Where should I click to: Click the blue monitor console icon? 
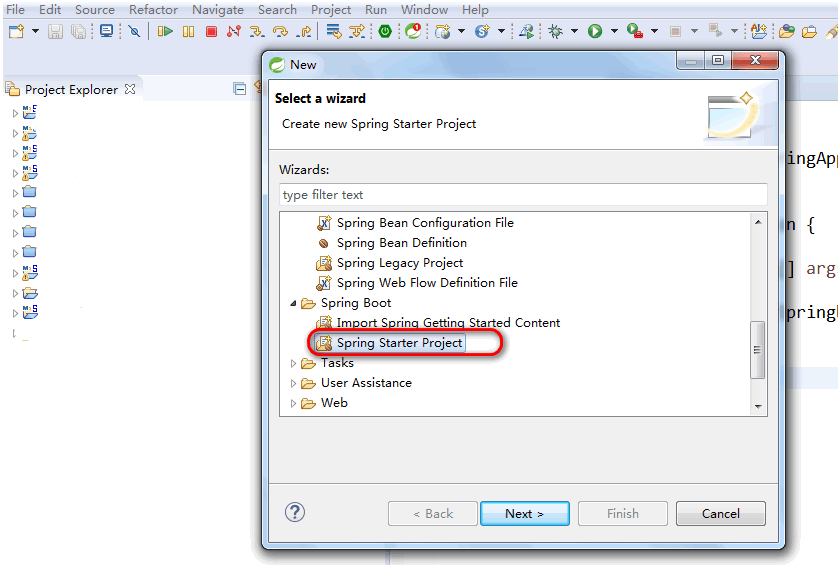(x=106, y=31)
